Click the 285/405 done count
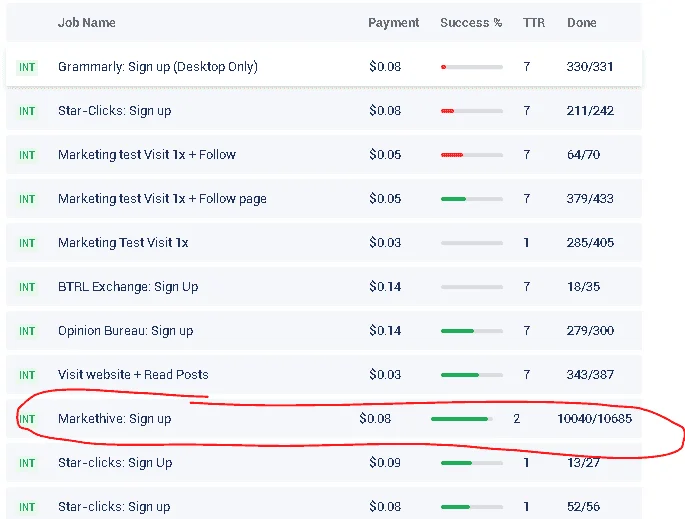The image size is (685, 519). point(590,242)
